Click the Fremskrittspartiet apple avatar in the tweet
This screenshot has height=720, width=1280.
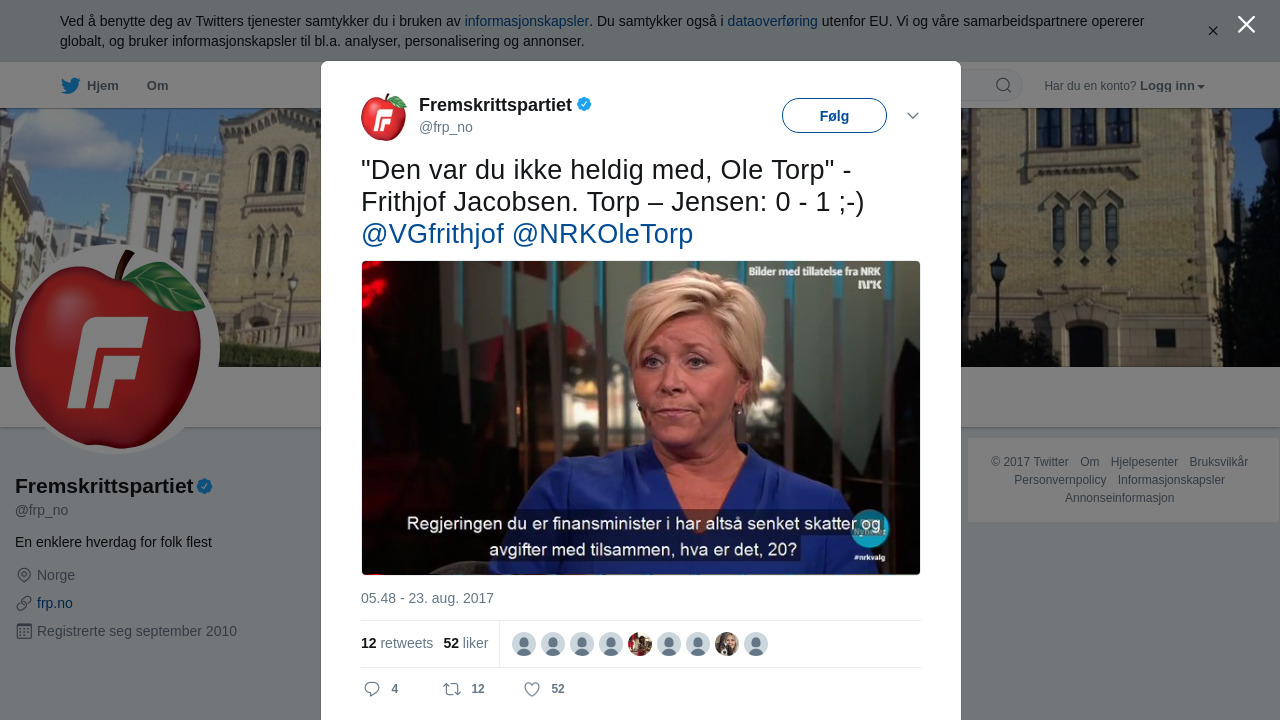click(384, 117)
